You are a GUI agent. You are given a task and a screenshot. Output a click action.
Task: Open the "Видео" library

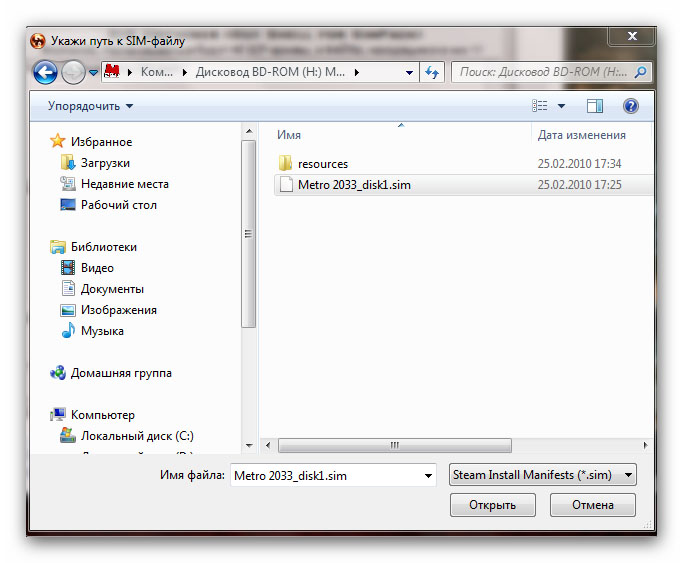[97, 268]
